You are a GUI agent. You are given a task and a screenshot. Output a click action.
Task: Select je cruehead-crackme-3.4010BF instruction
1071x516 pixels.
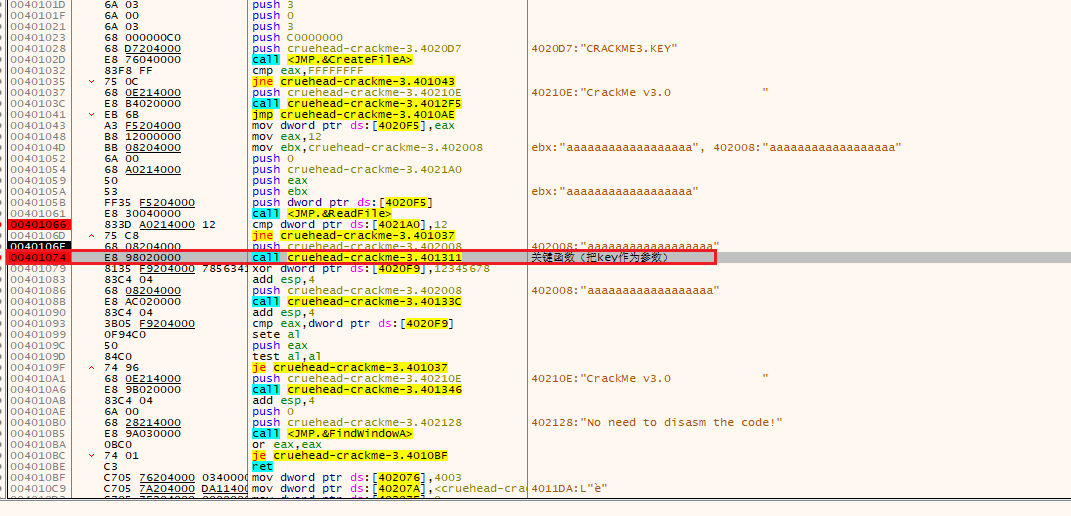350,455
